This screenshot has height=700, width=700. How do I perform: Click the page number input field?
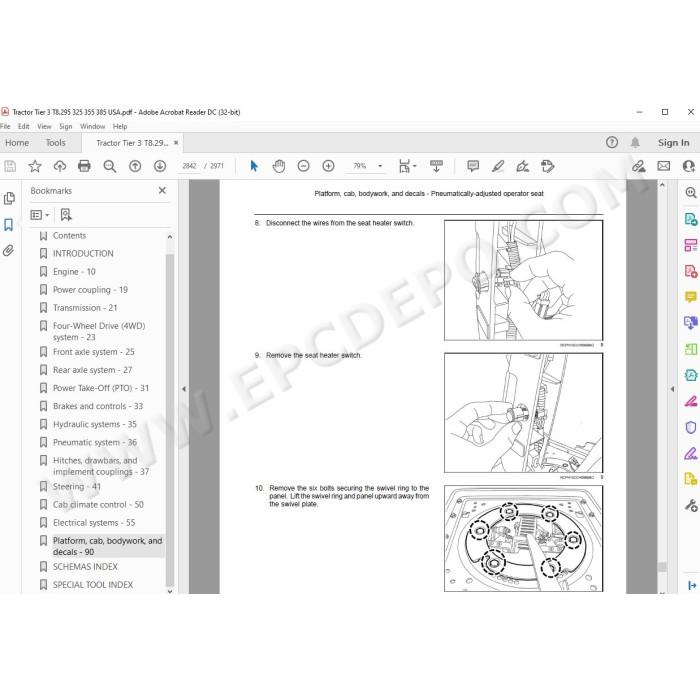tap(189, 166)
